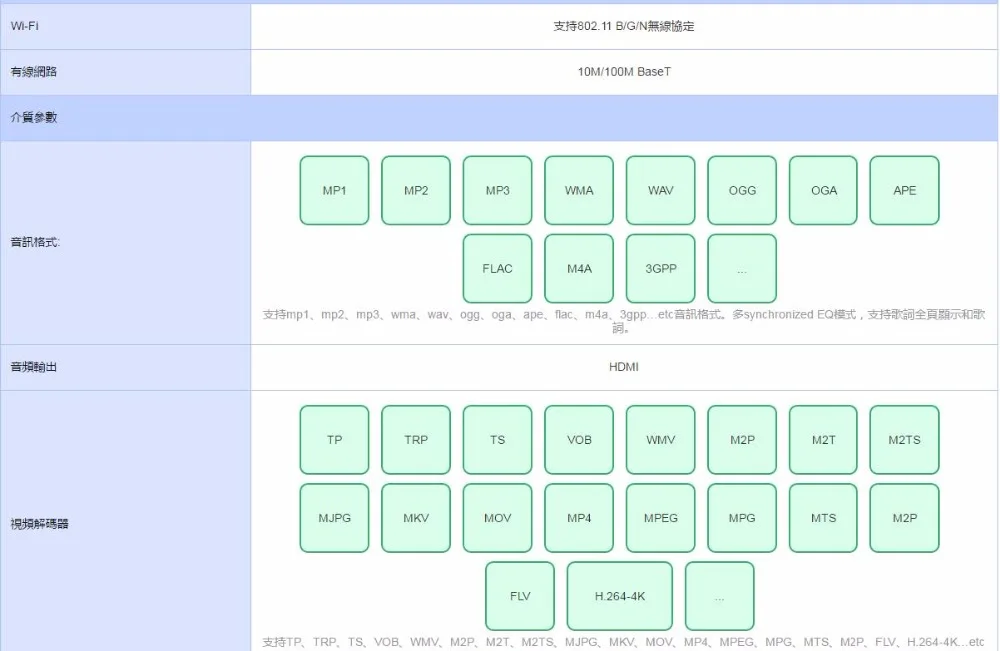Click the WMA format tile

coord(579,190)
